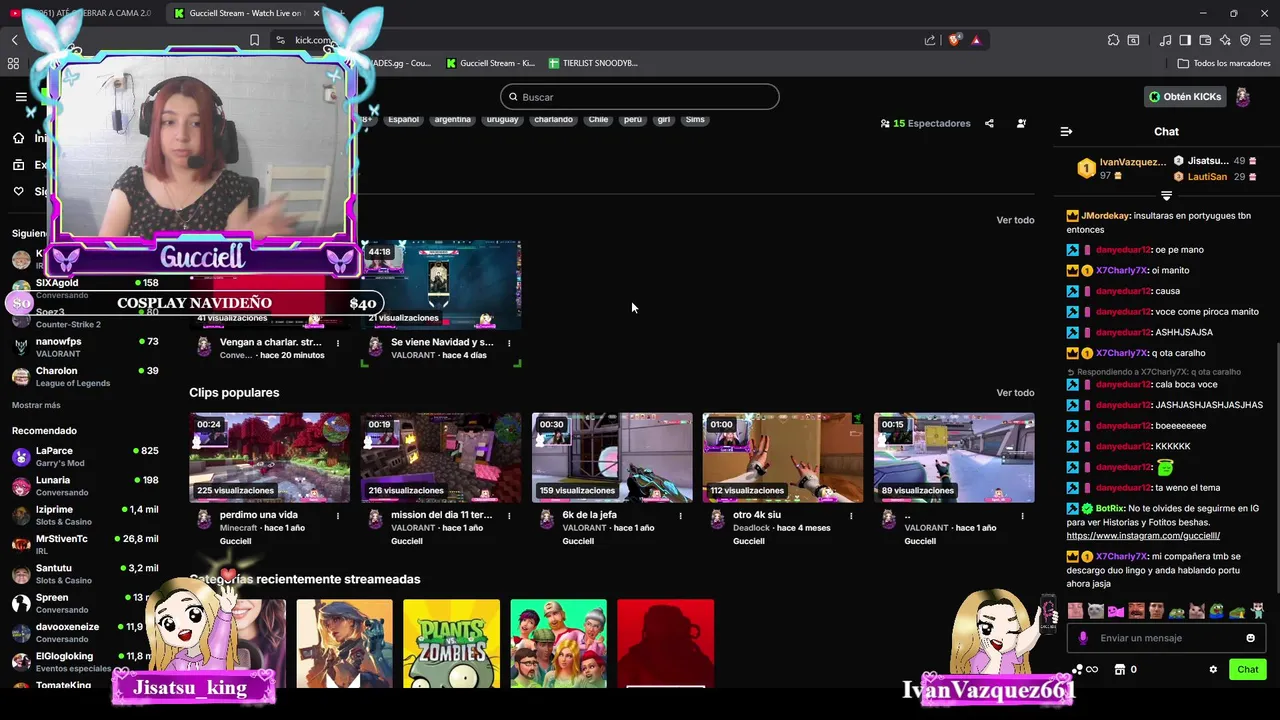Open recommended channel Lunaria
Image resolution: width=1280 pixels, height=720 pixels.
point(85,486)
